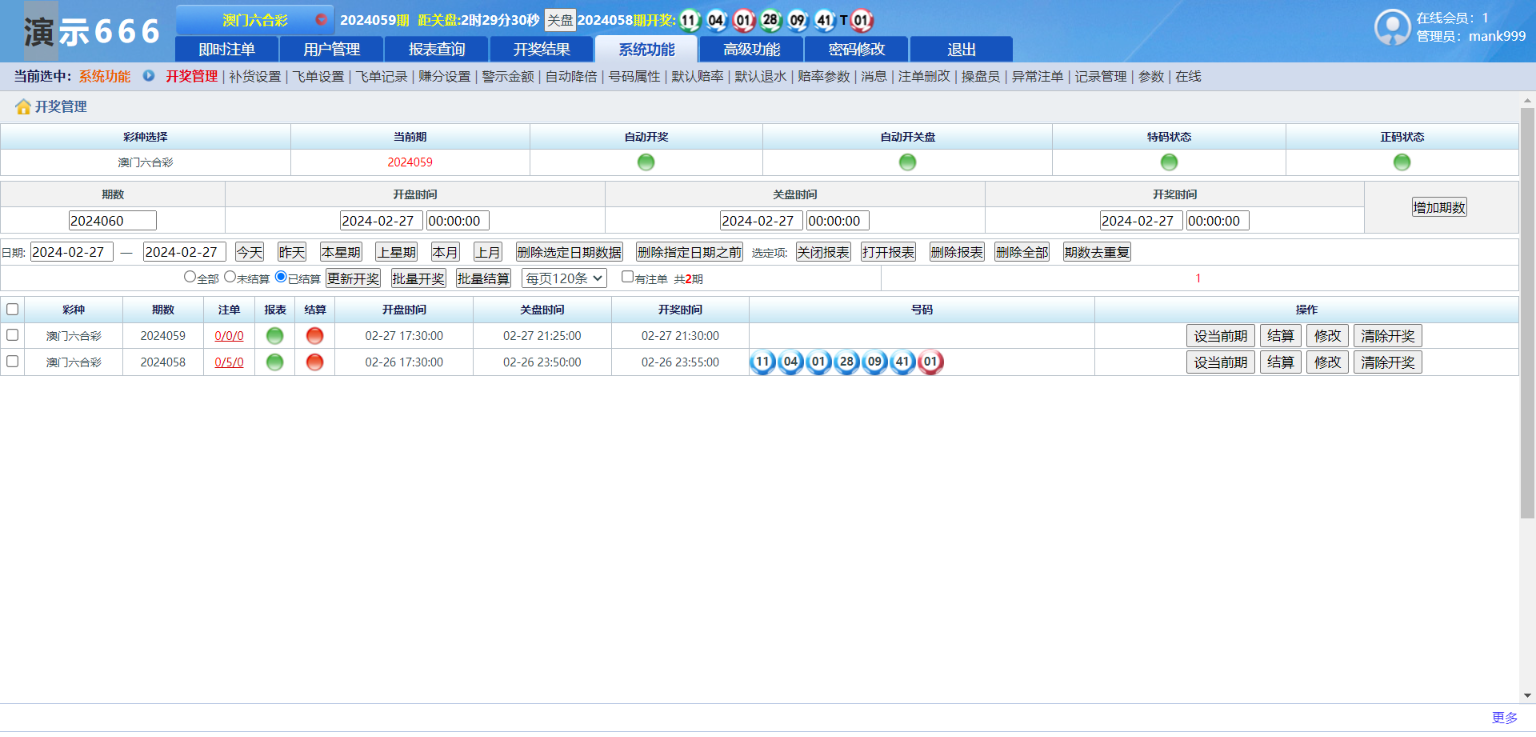
Task: Click the 退出 logout tab
Action: click(962, 49)
